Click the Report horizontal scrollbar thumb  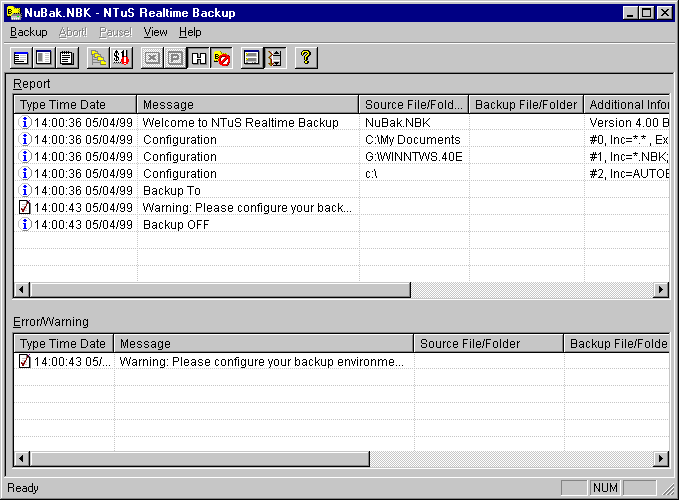click(x=220, y=290)
